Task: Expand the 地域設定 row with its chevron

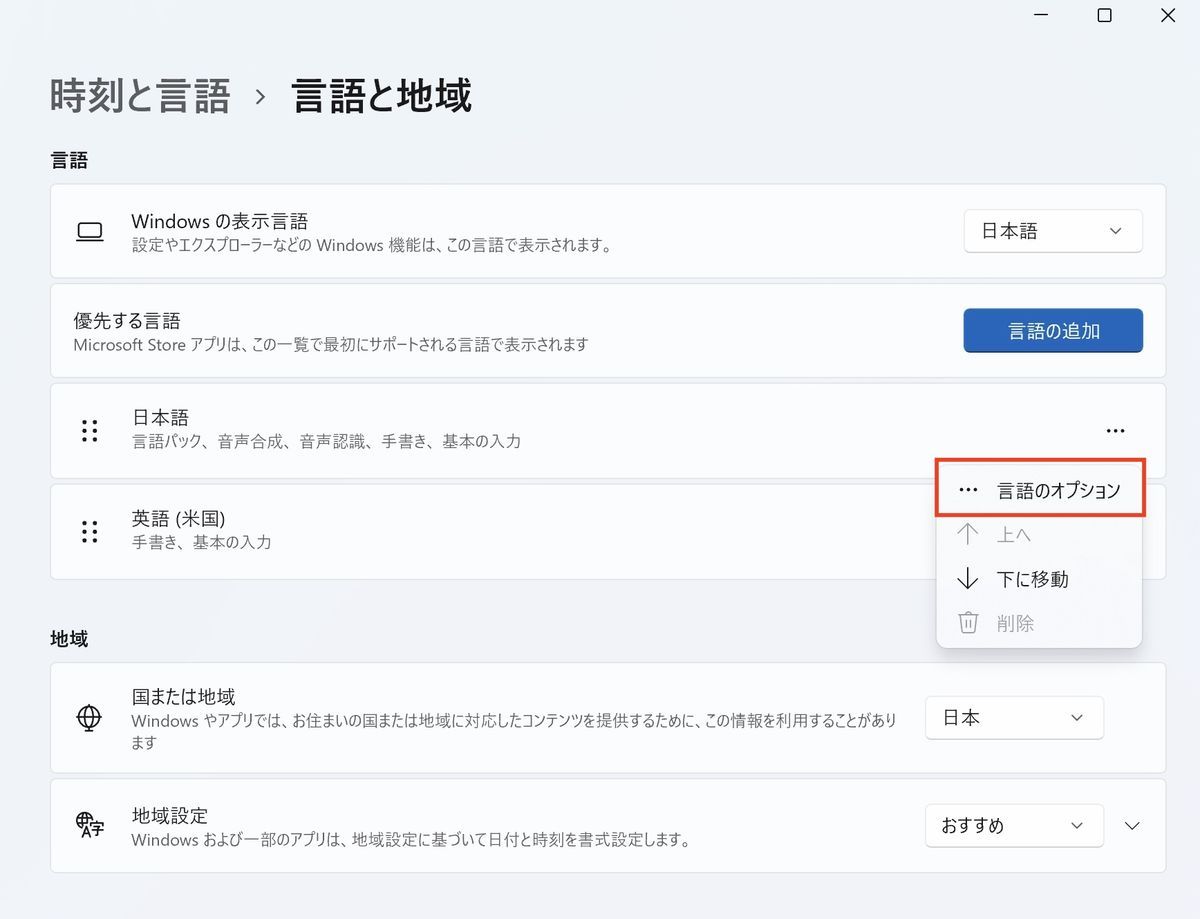Action: (1131, 825)
